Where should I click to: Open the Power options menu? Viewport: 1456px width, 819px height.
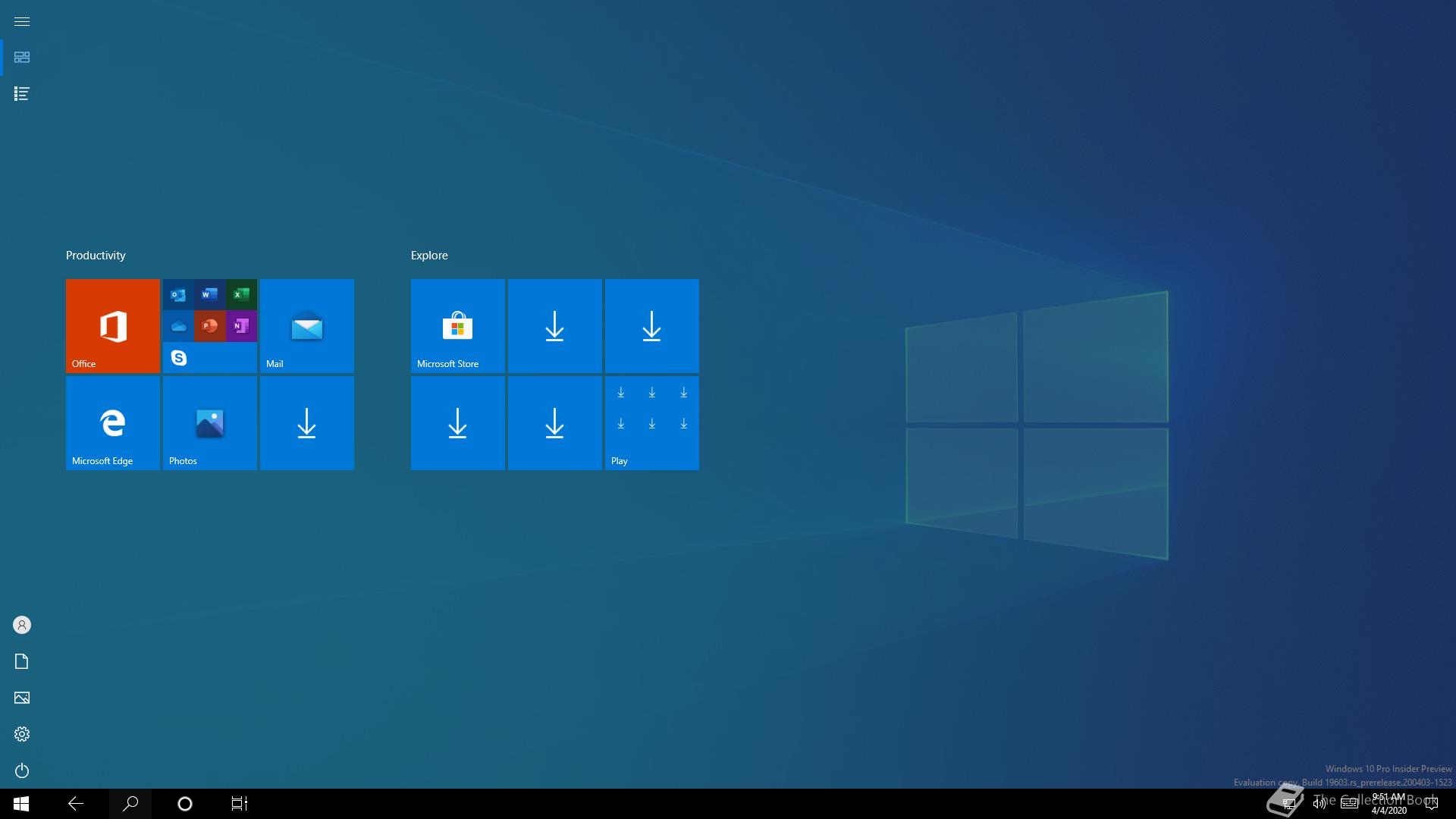[x=22, y=770]
